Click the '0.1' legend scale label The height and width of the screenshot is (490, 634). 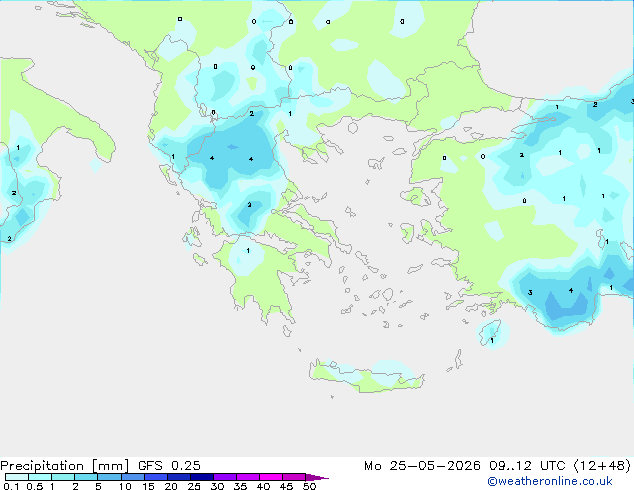click(x=11, y=486)
